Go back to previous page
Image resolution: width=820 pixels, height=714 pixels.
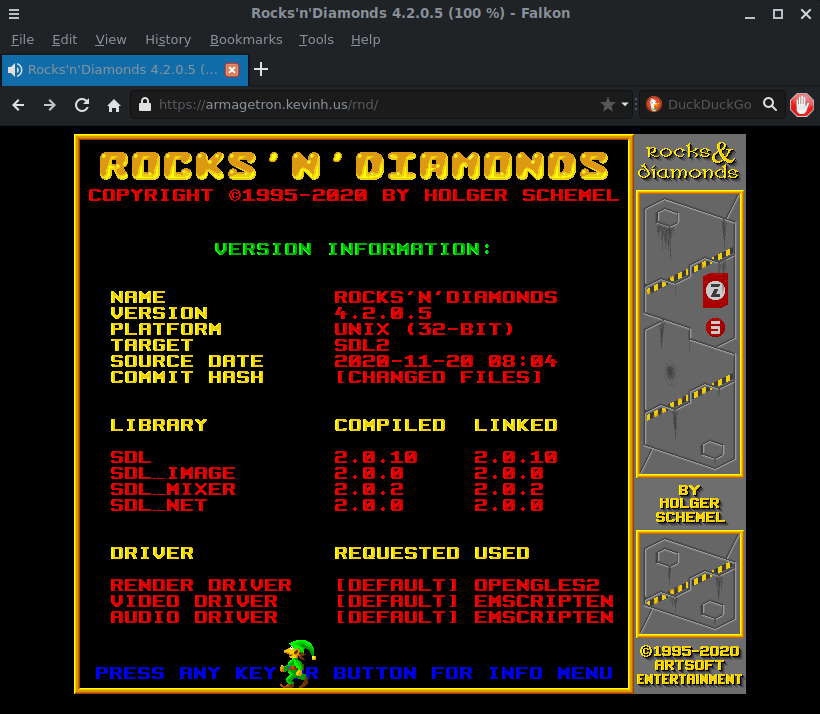tap(18, 105)
